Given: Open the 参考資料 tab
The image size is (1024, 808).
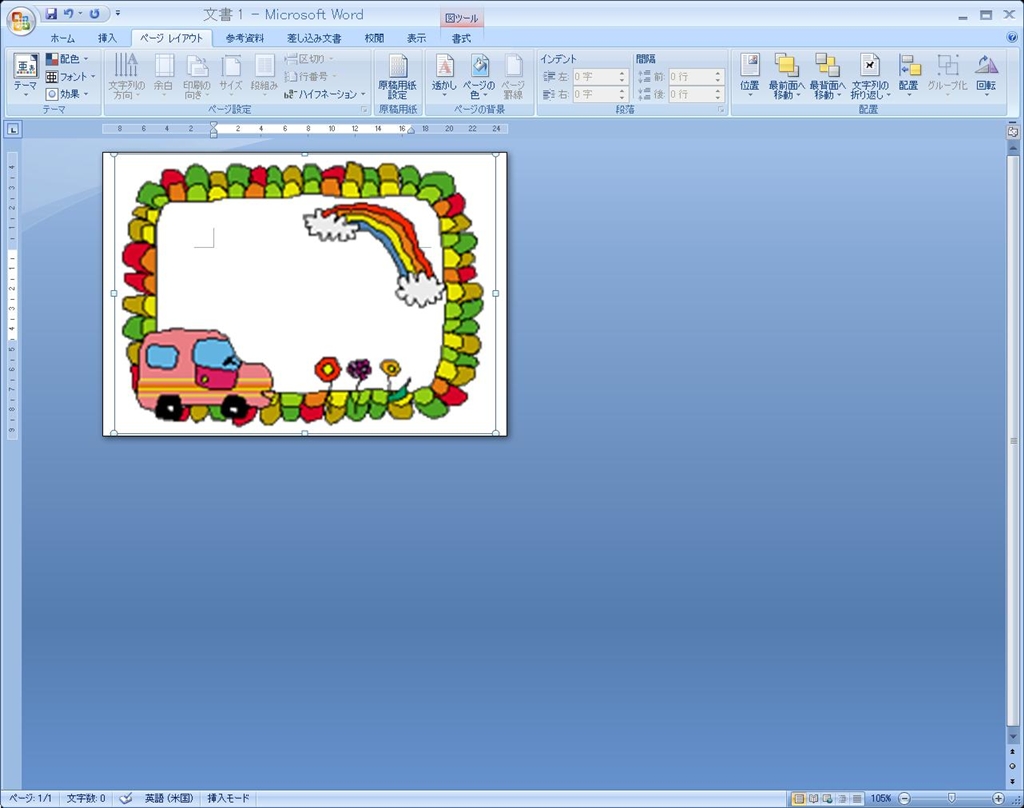Looking at the screenshot, I should [245, 39].
